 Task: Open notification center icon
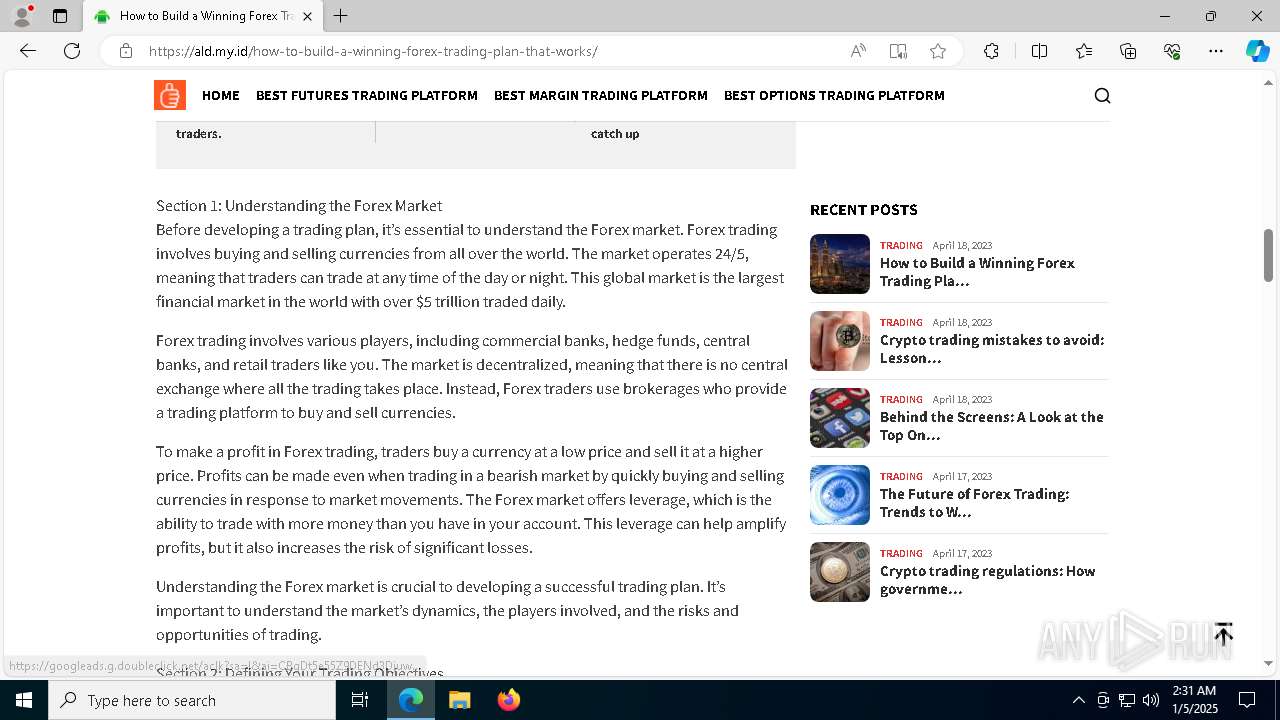point(1247,700)
